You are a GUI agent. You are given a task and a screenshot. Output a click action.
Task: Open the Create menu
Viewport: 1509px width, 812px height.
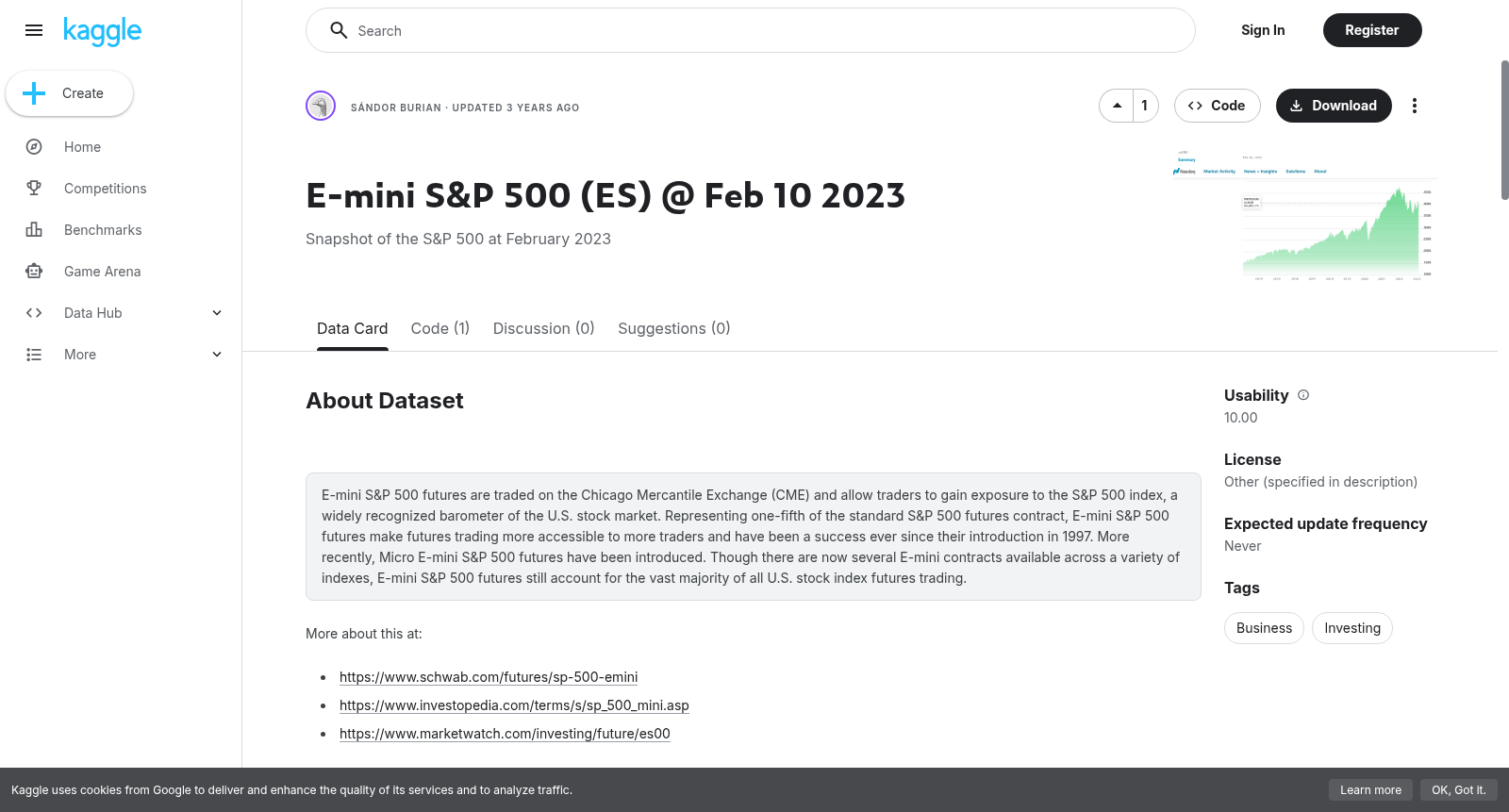[x=70, y=93]
